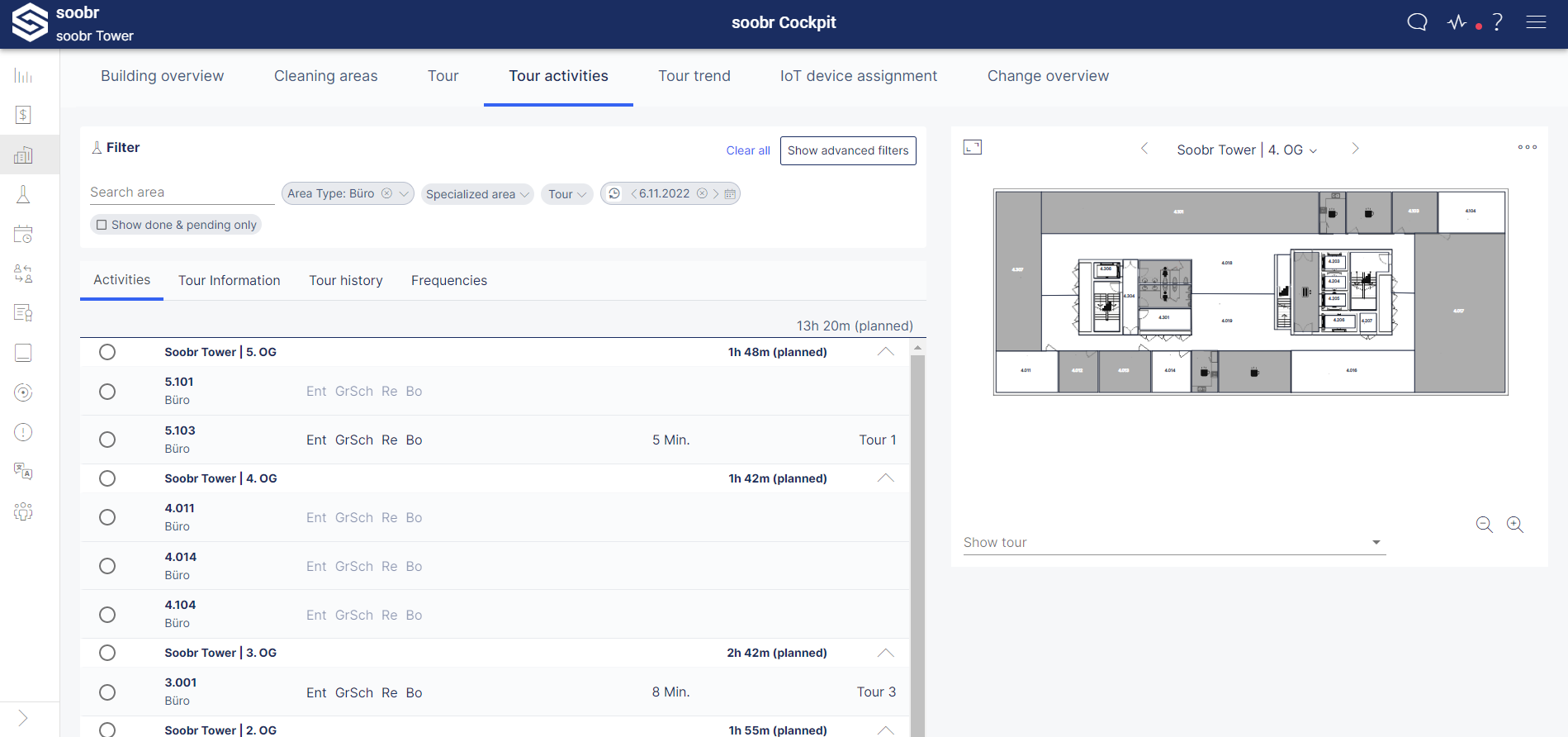Open the Specialized area dropdown
Viewport: 1568px width, 737px height.
[478, 194]
